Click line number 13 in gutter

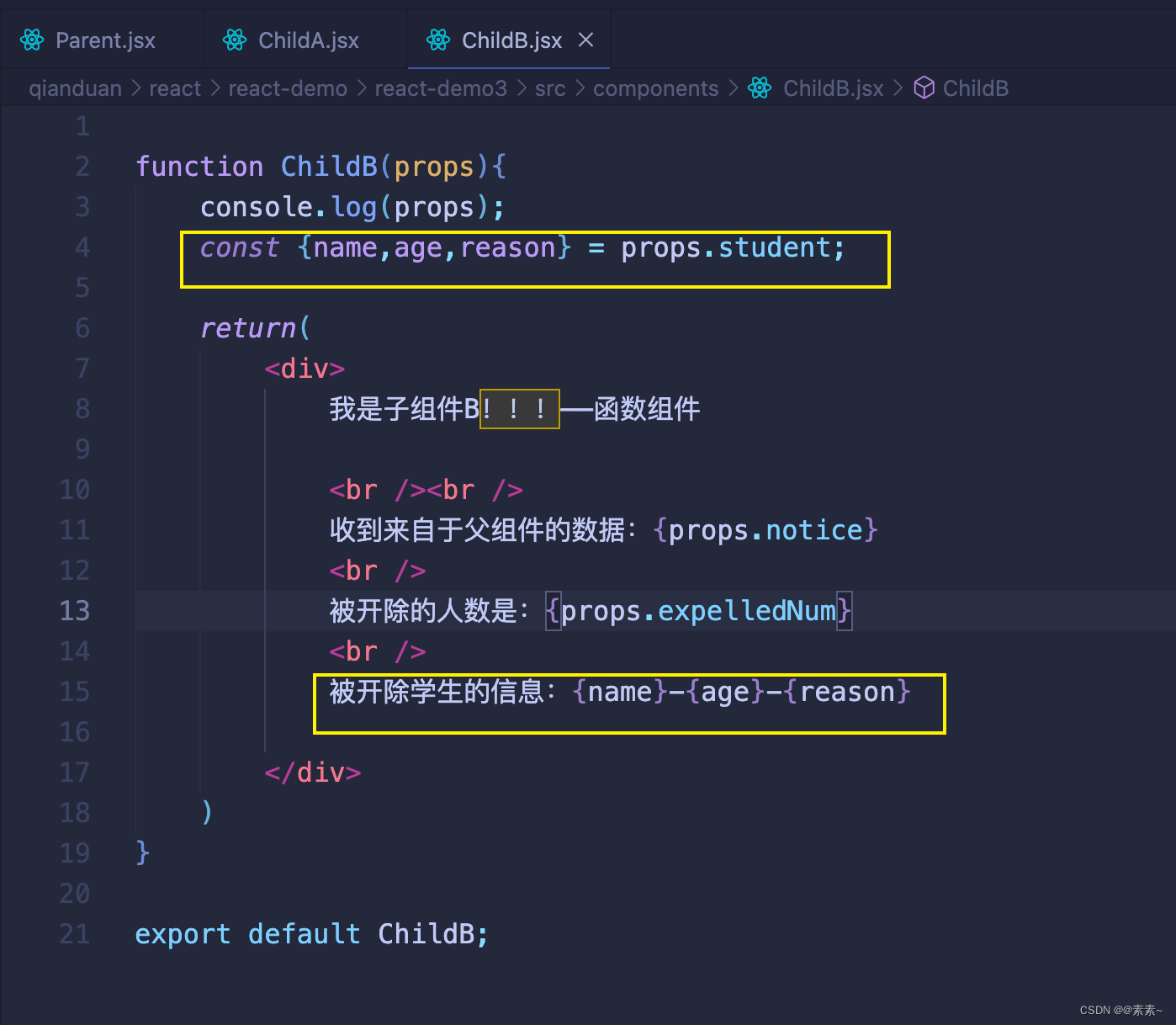tap(75, 611)
